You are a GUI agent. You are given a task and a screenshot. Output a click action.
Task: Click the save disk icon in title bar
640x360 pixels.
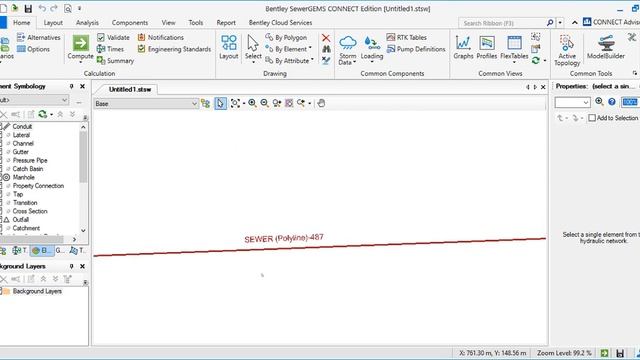click(x=28, y=9)
